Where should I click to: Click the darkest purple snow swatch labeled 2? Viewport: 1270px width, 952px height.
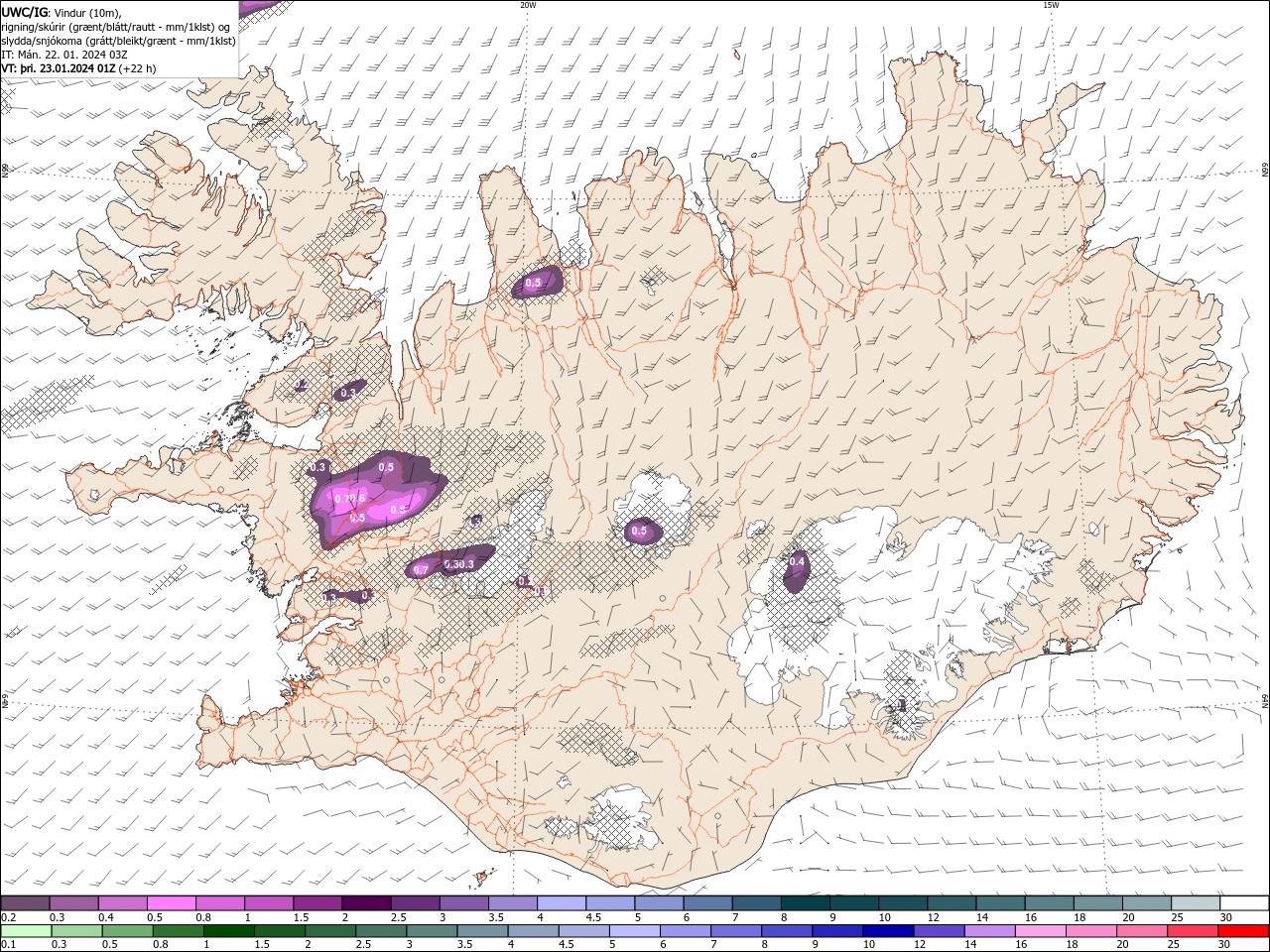[x=365, y=903]
